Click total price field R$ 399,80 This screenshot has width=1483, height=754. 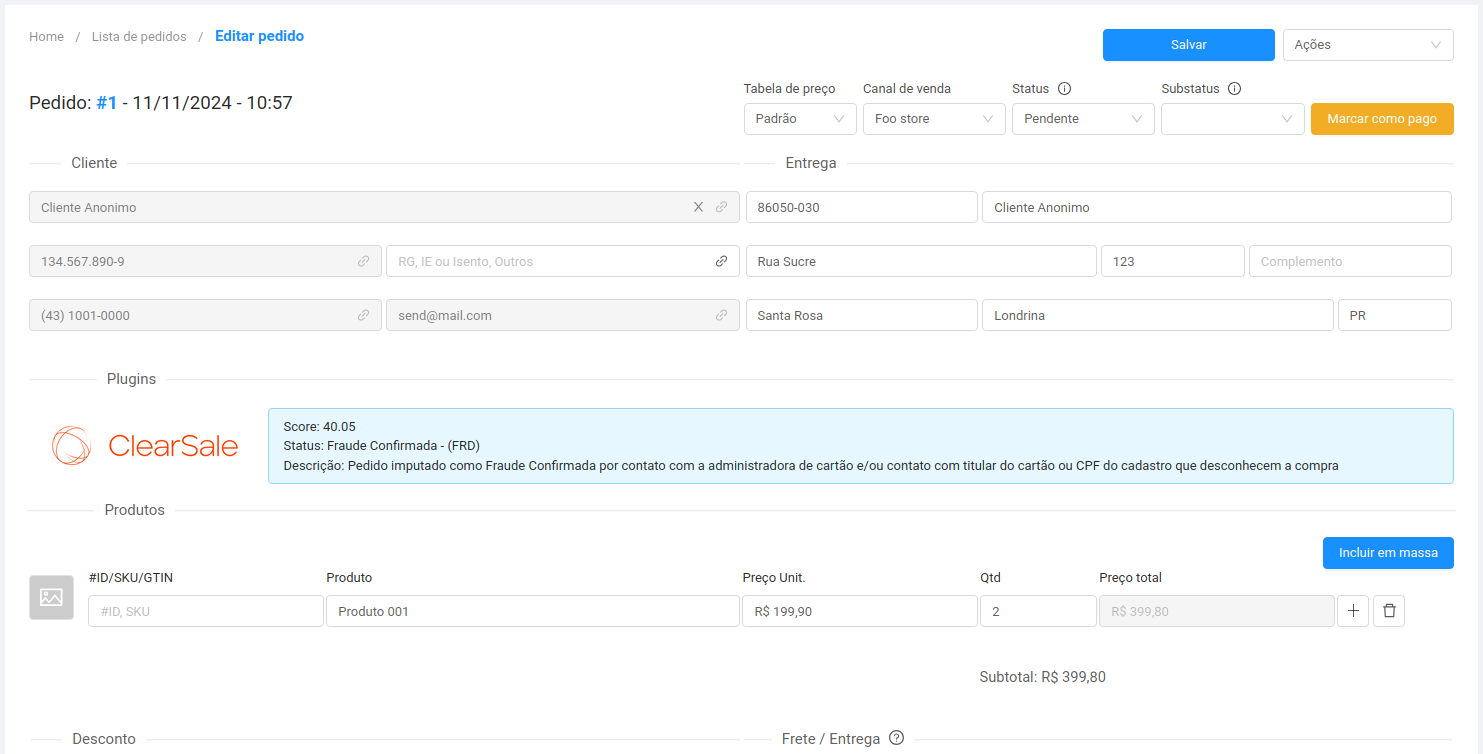(1217, 611)
